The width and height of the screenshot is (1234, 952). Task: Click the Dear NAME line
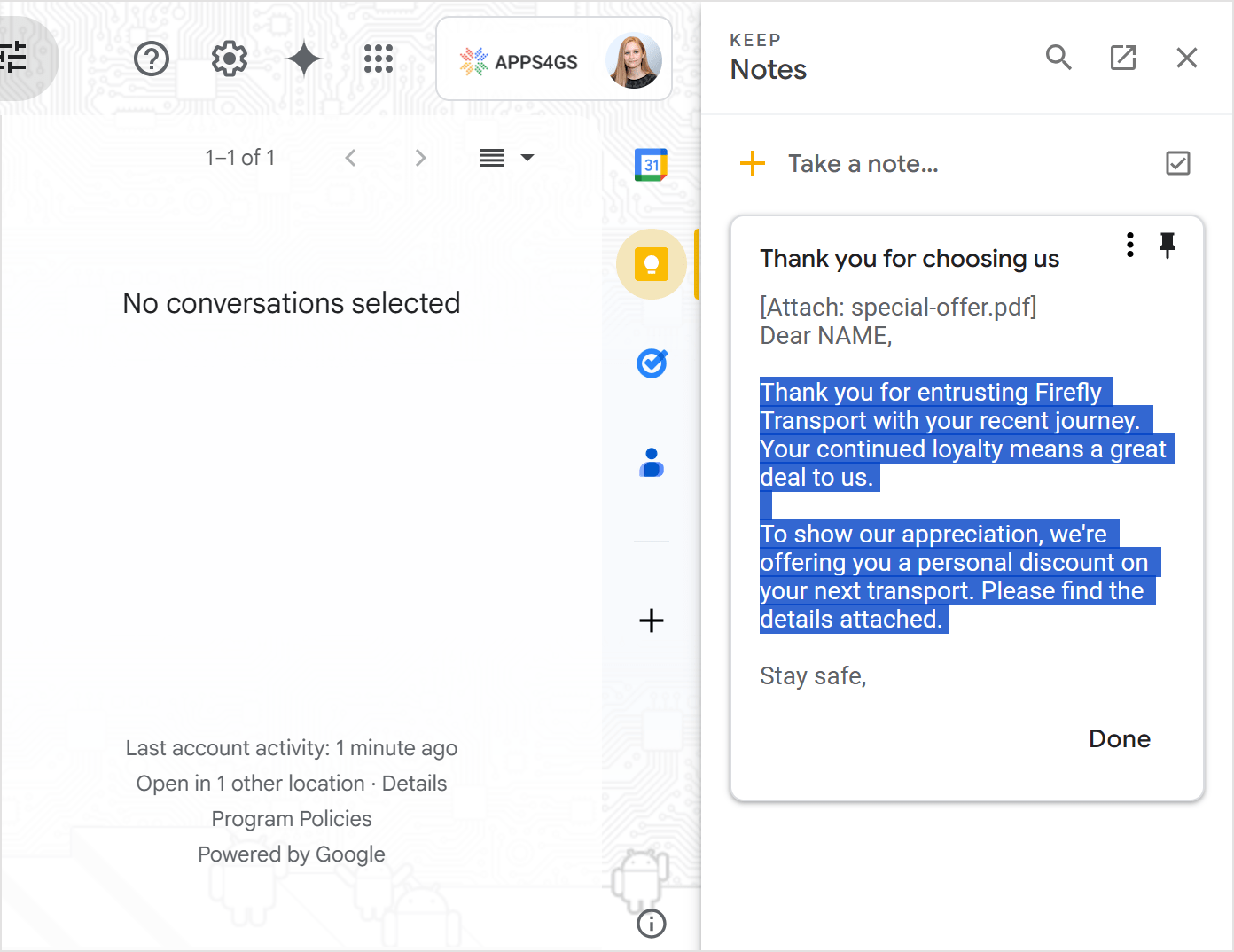pyautogui.click(x=826, y=336)
